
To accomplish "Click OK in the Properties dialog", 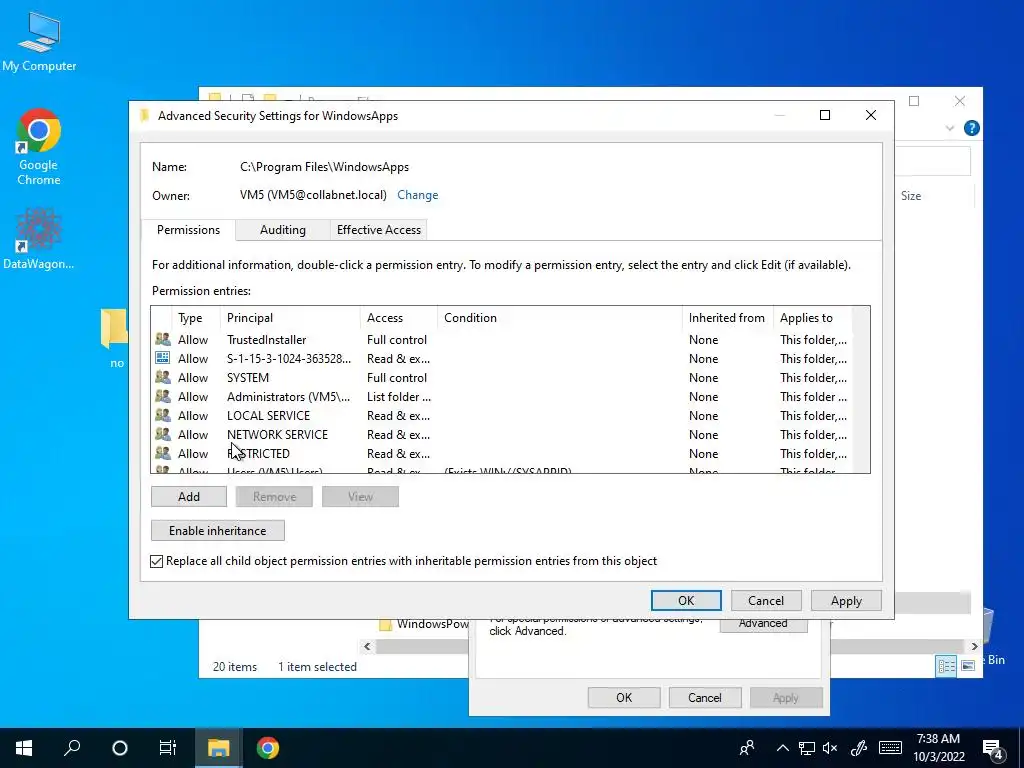I will (x=624, y=697).
